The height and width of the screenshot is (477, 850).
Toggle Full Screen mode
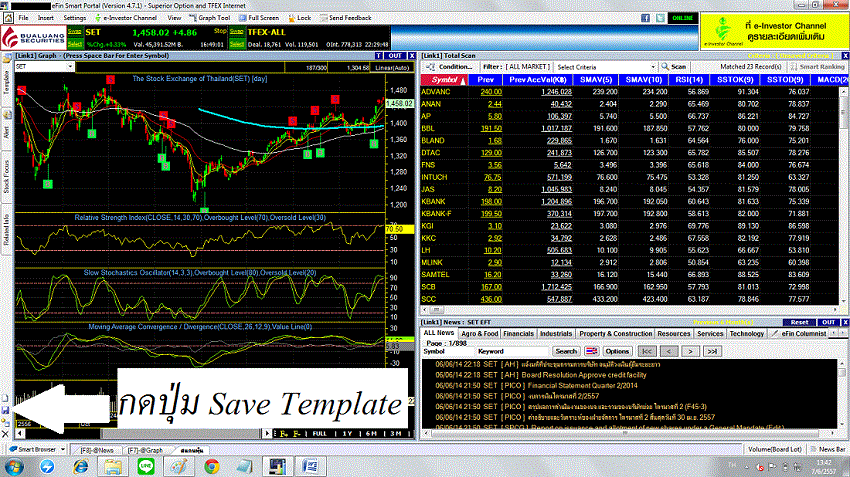coord(259,18)
